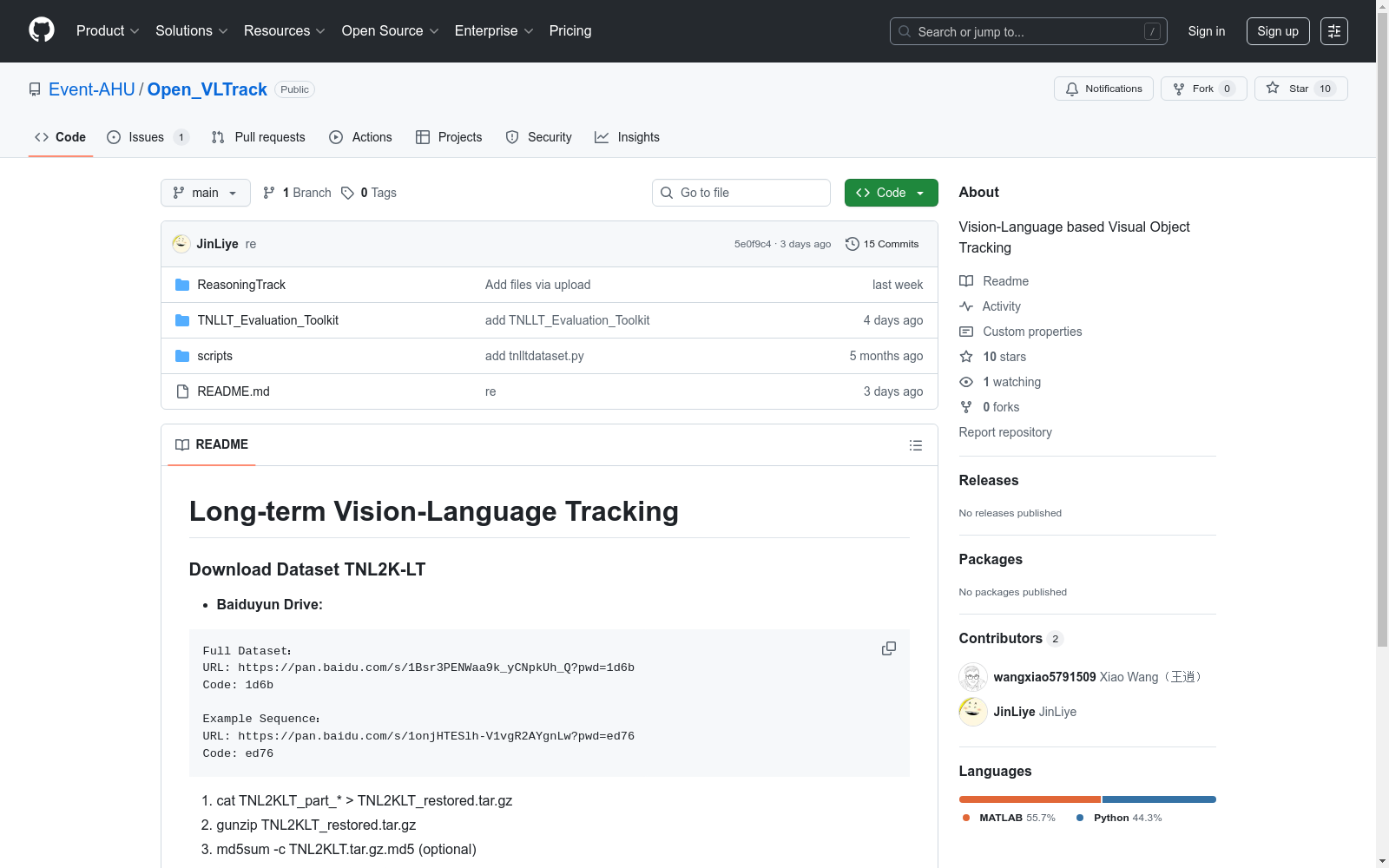Open the Pricing page link

(x=570, y=31)
